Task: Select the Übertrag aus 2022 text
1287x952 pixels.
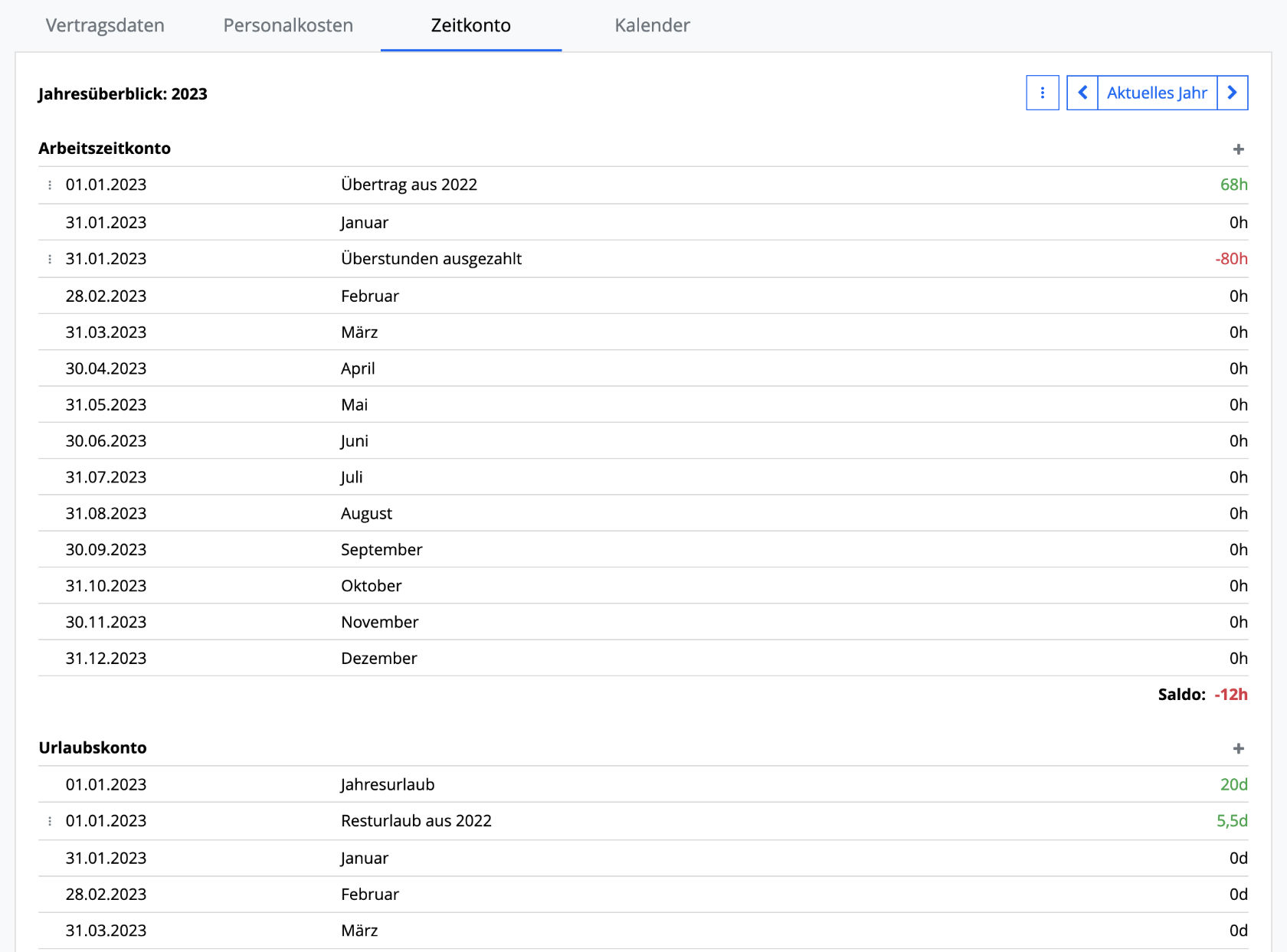Action: [x=409, y=185]
